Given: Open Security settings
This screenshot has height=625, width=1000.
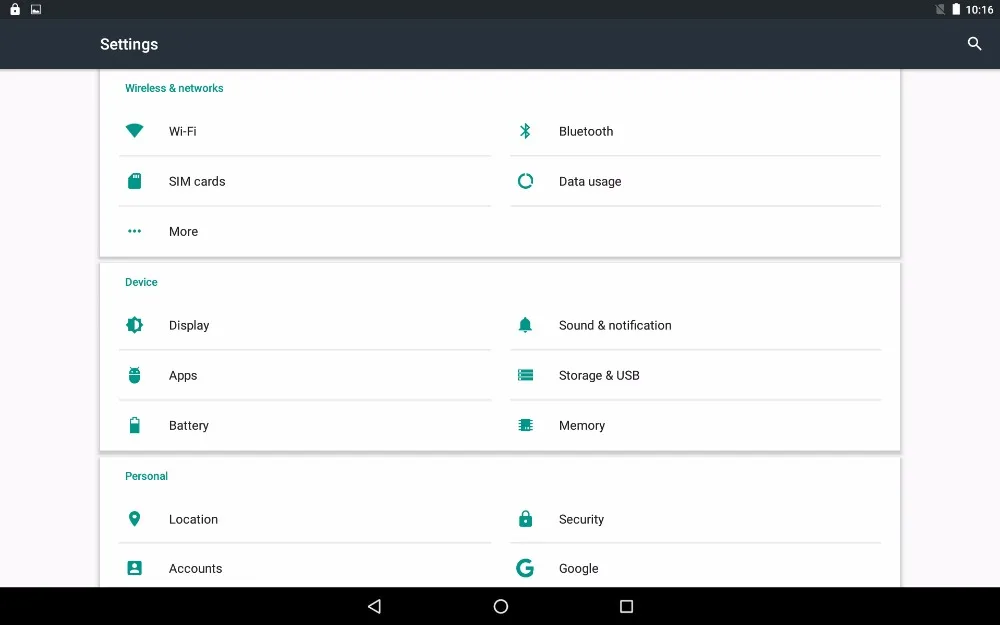Looking at the screenshot, I should click(695, 519).
